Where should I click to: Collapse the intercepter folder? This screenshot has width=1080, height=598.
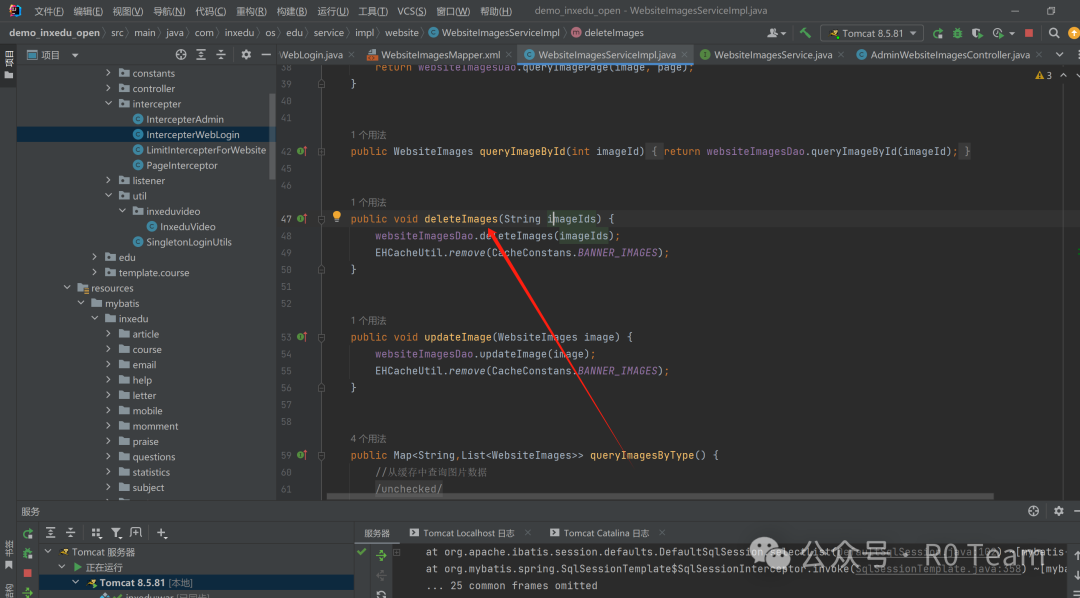click(108, 104)
